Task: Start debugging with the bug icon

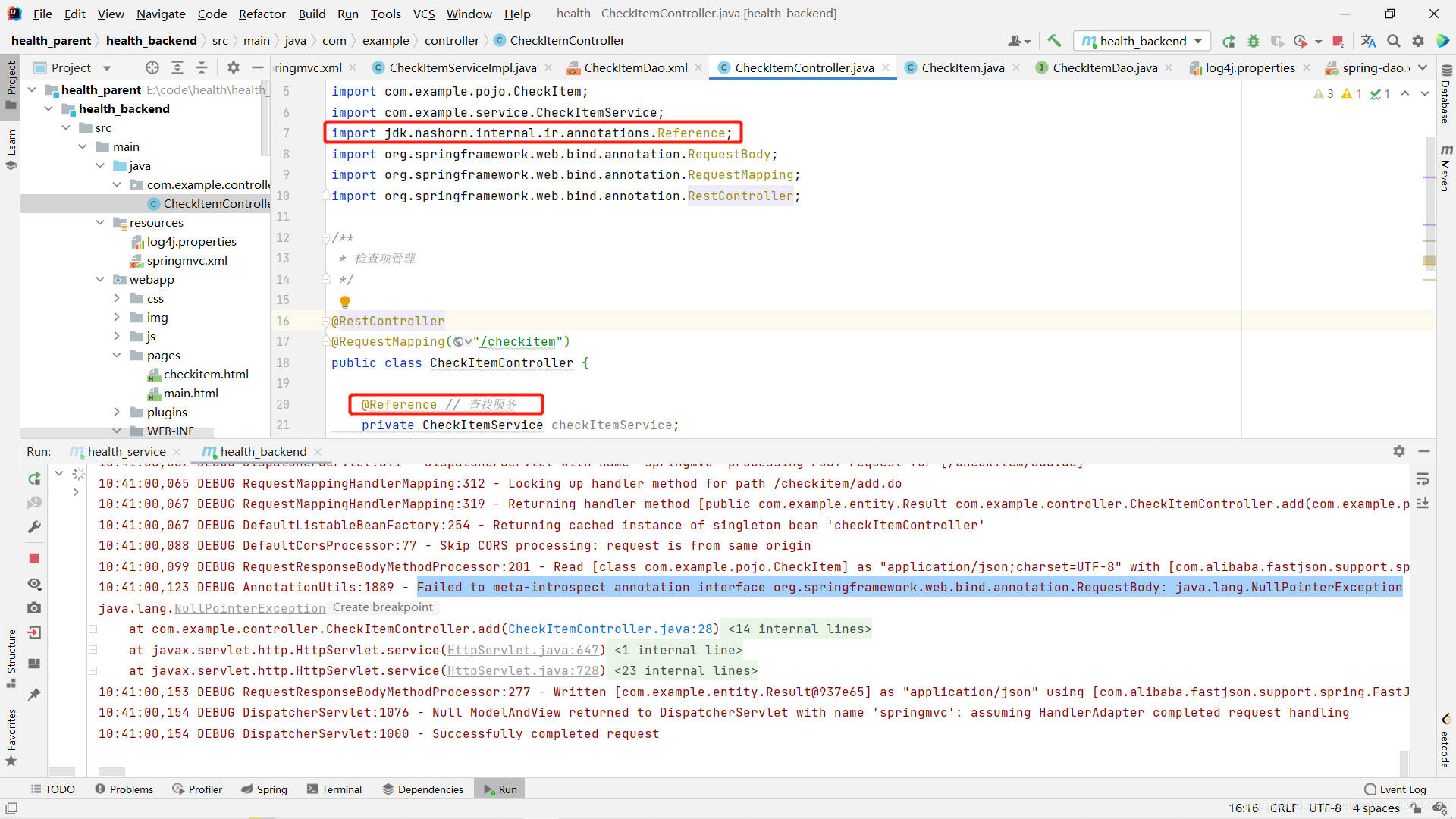Action: (x=1254, y=41)
